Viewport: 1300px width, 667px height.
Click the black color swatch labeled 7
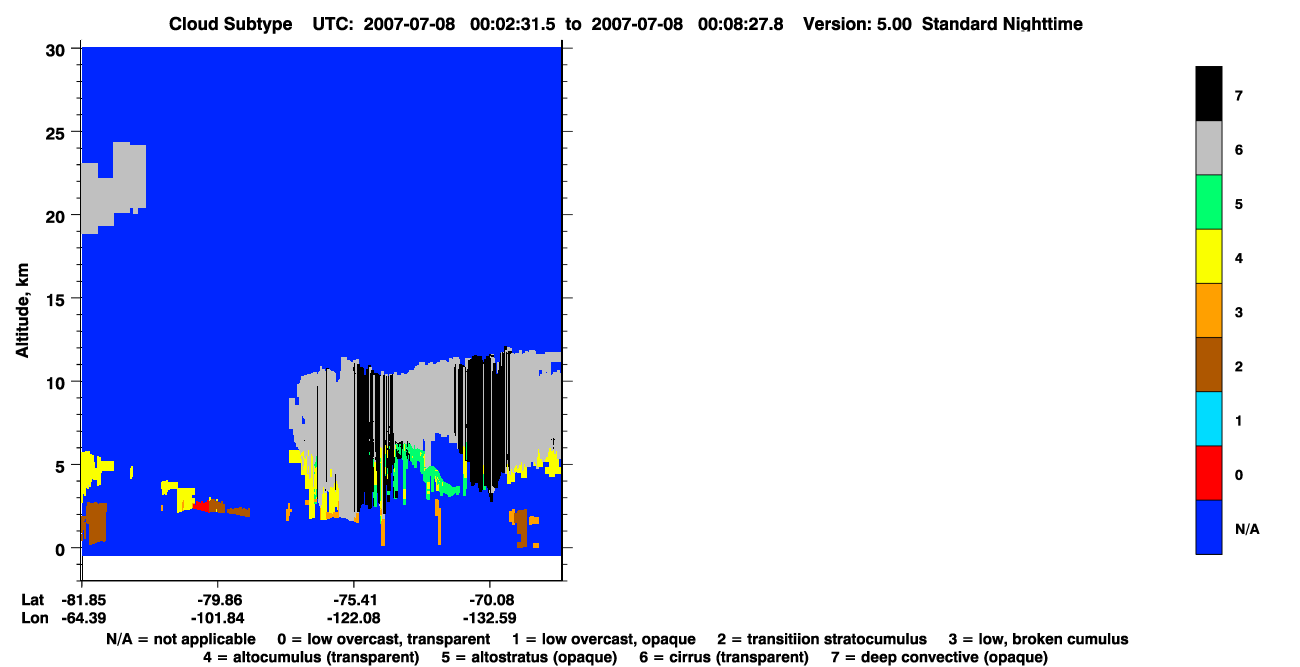pos(1208,94)
